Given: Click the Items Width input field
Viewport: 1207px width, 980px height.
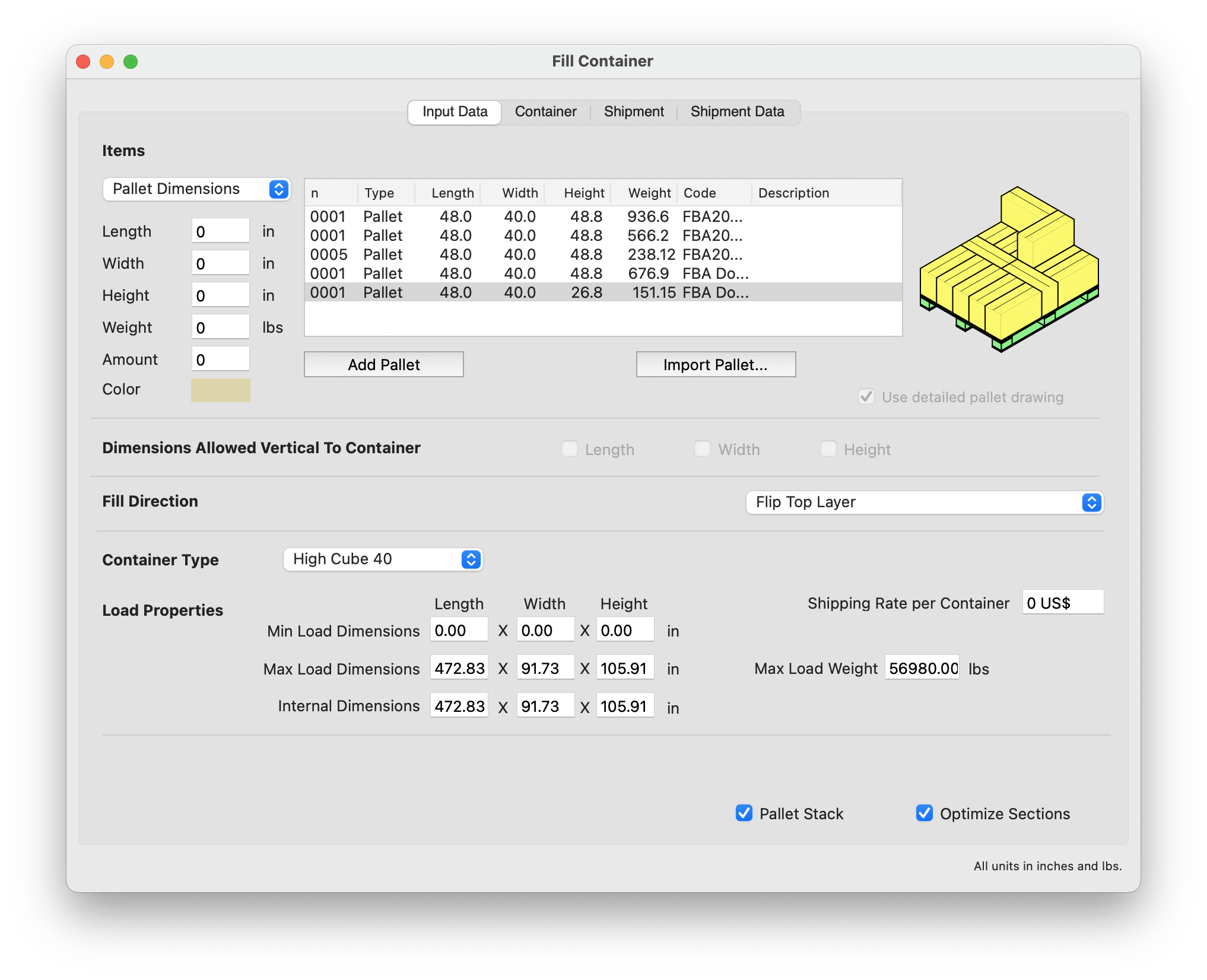Looking at the screenshot, I should tap(221, 263).
